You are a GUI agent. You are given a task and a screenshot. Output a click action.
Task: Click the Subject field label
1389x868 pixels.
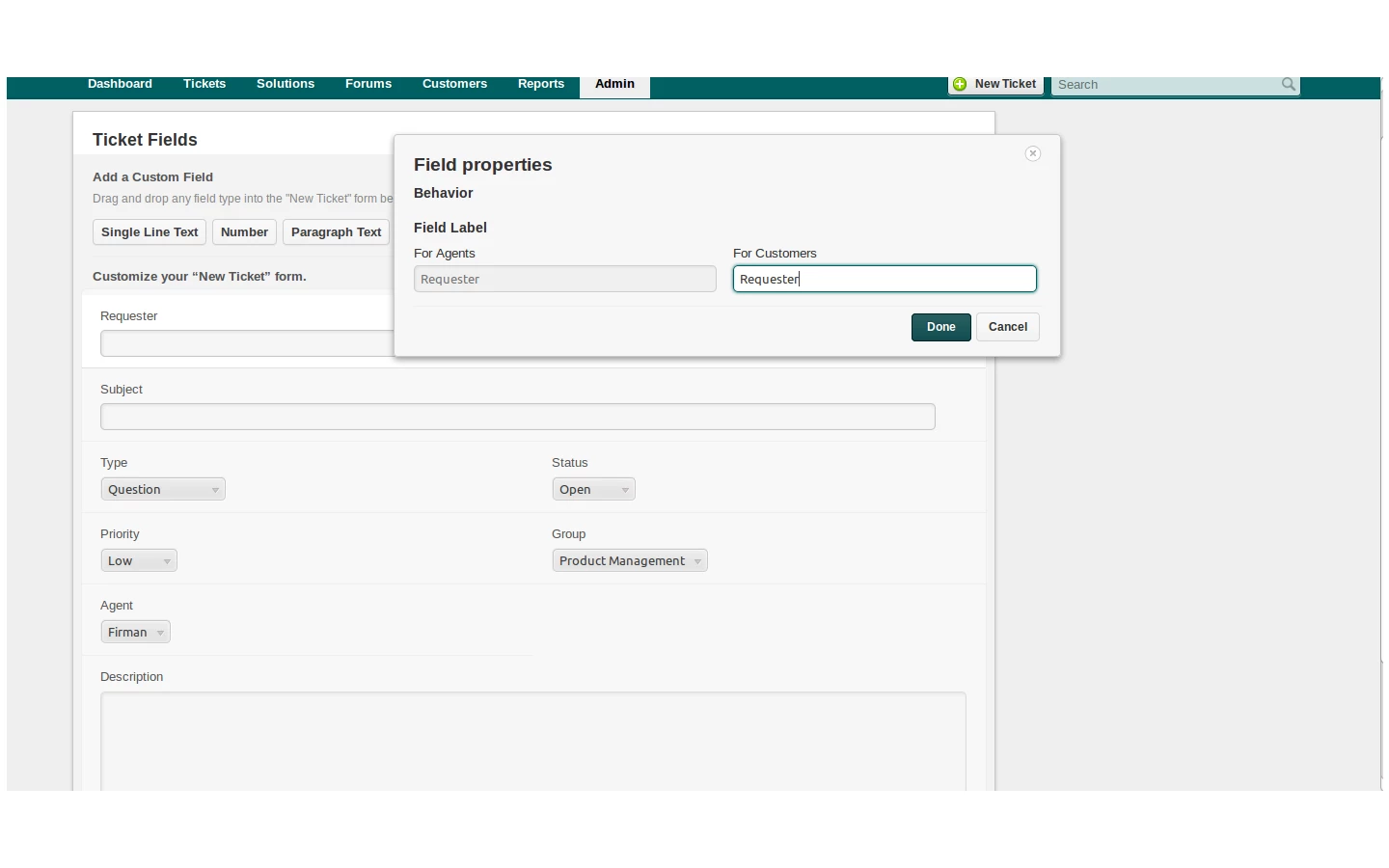pos(122,390)
